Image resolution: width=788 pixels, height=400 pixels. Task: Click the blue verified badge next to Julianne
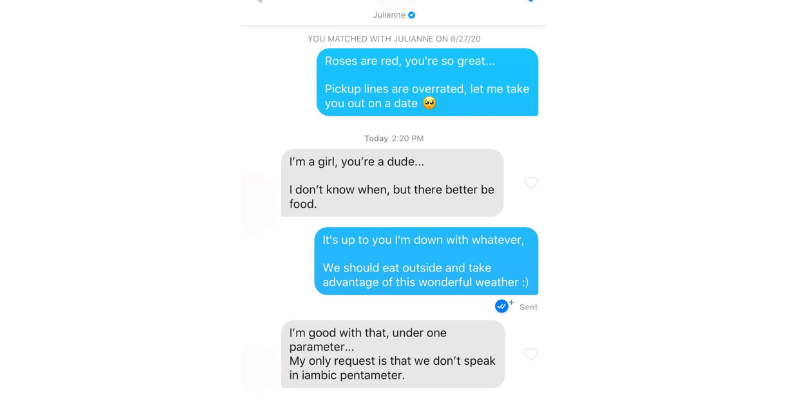[x=412, y=15]
